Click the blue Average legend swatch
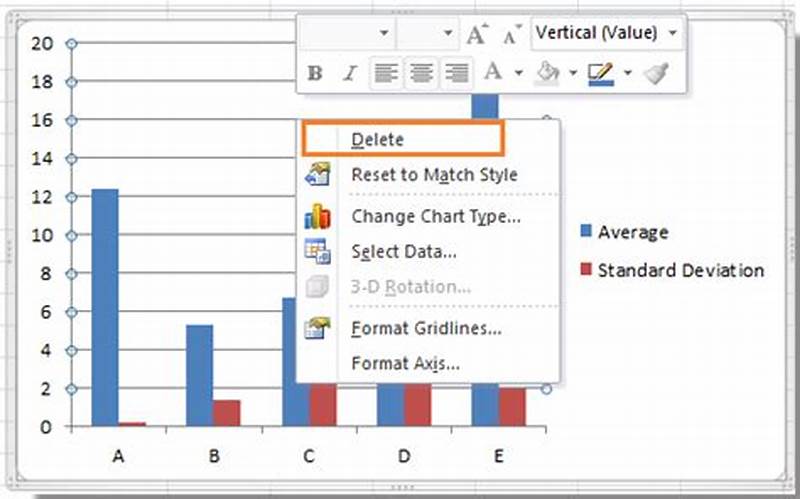800x499 pixels. coord(586,231)
